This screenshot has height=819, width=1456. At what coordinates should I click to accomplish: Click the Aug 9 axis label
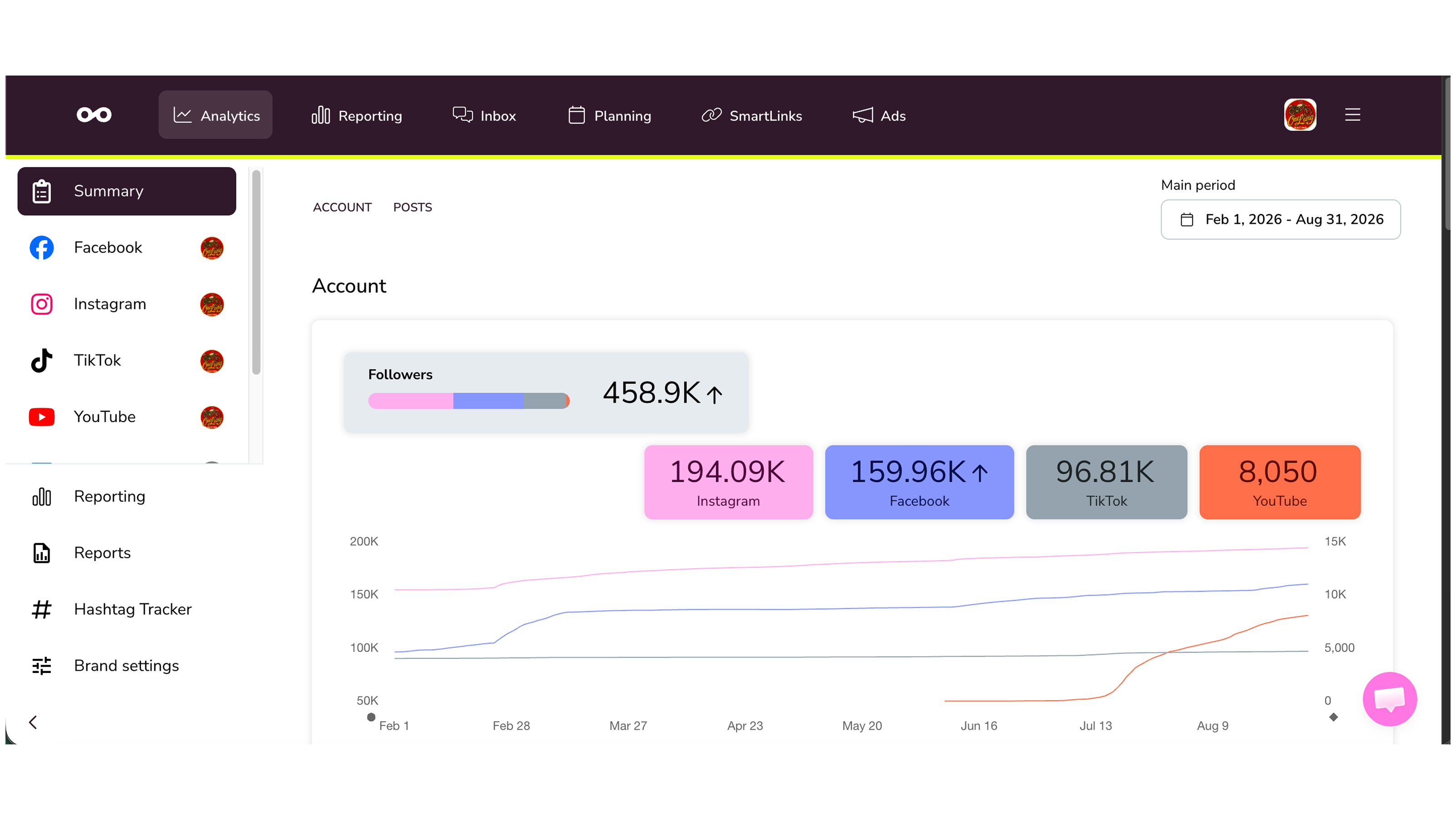1213,726
